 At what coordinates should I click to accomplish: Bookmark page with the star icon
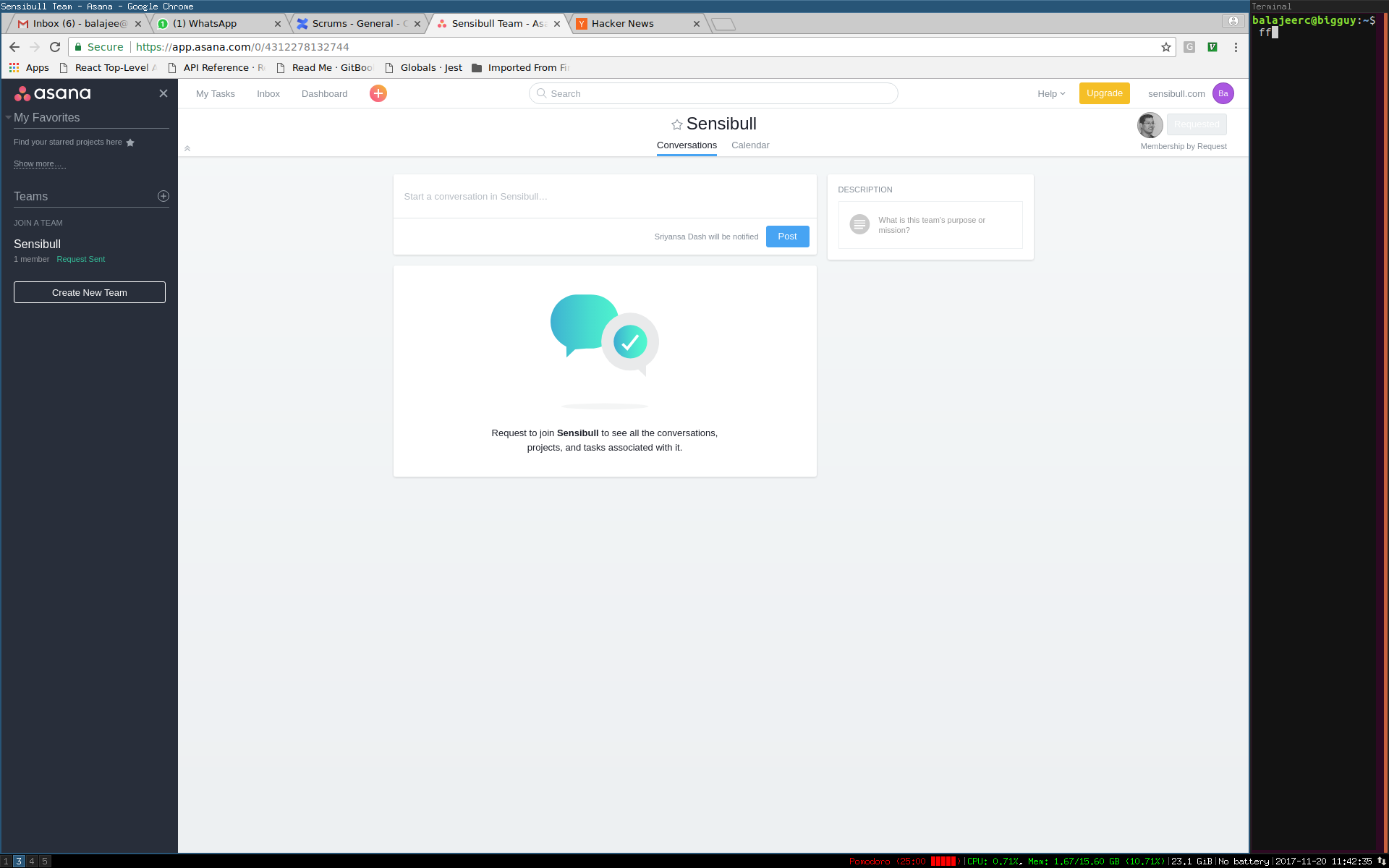tap(1166, 47)
